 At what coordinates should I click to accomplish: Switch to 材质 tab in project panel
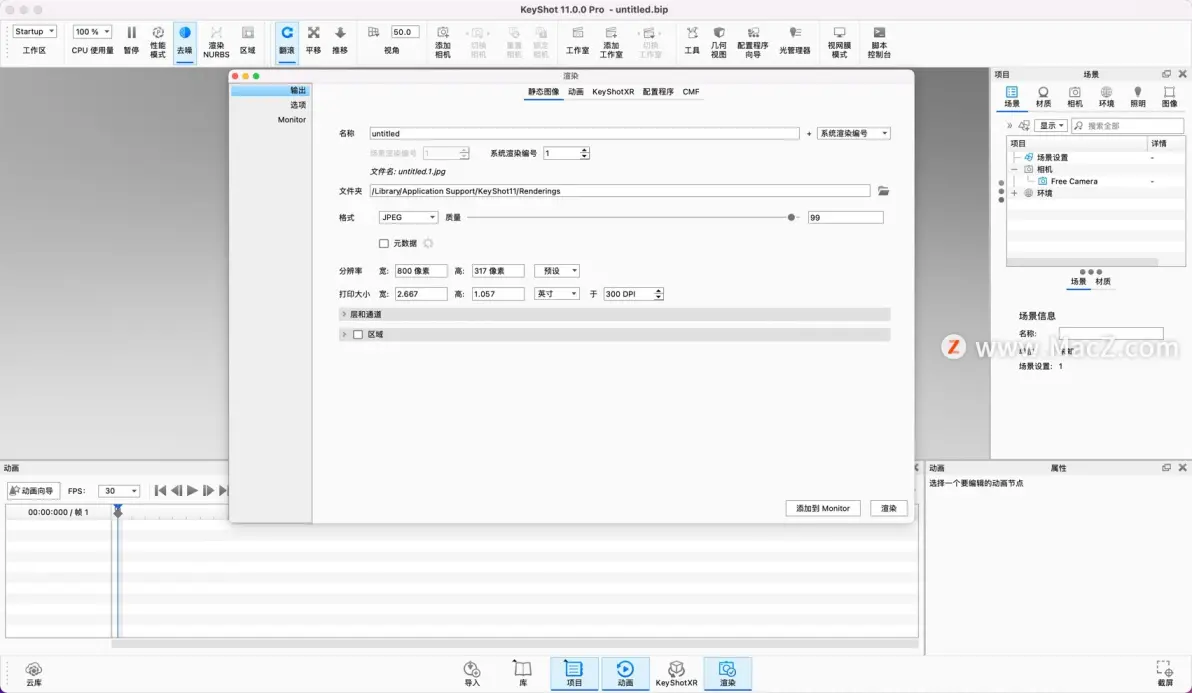click(1043, 97)
